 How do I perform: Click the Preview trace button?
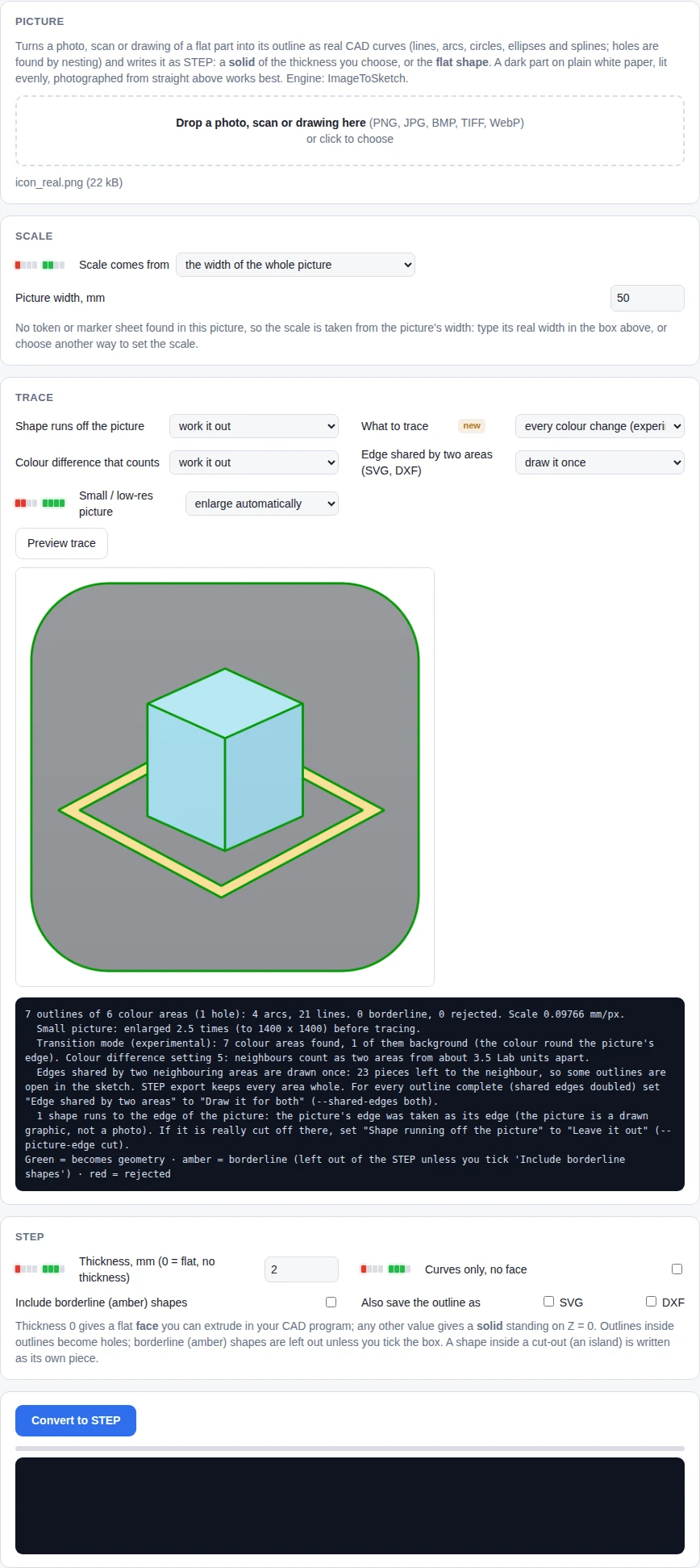click(61, 543)
